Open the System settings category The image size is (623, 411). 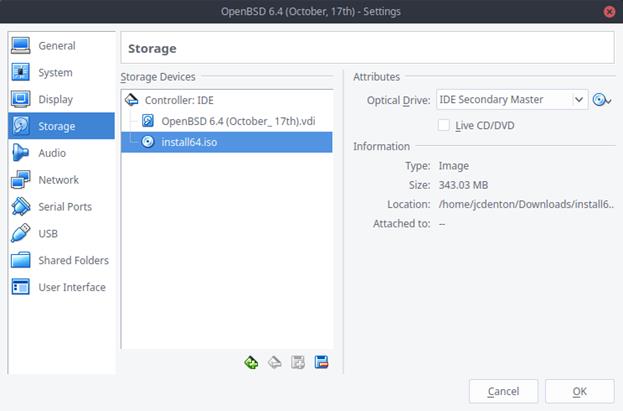[55, 73]
